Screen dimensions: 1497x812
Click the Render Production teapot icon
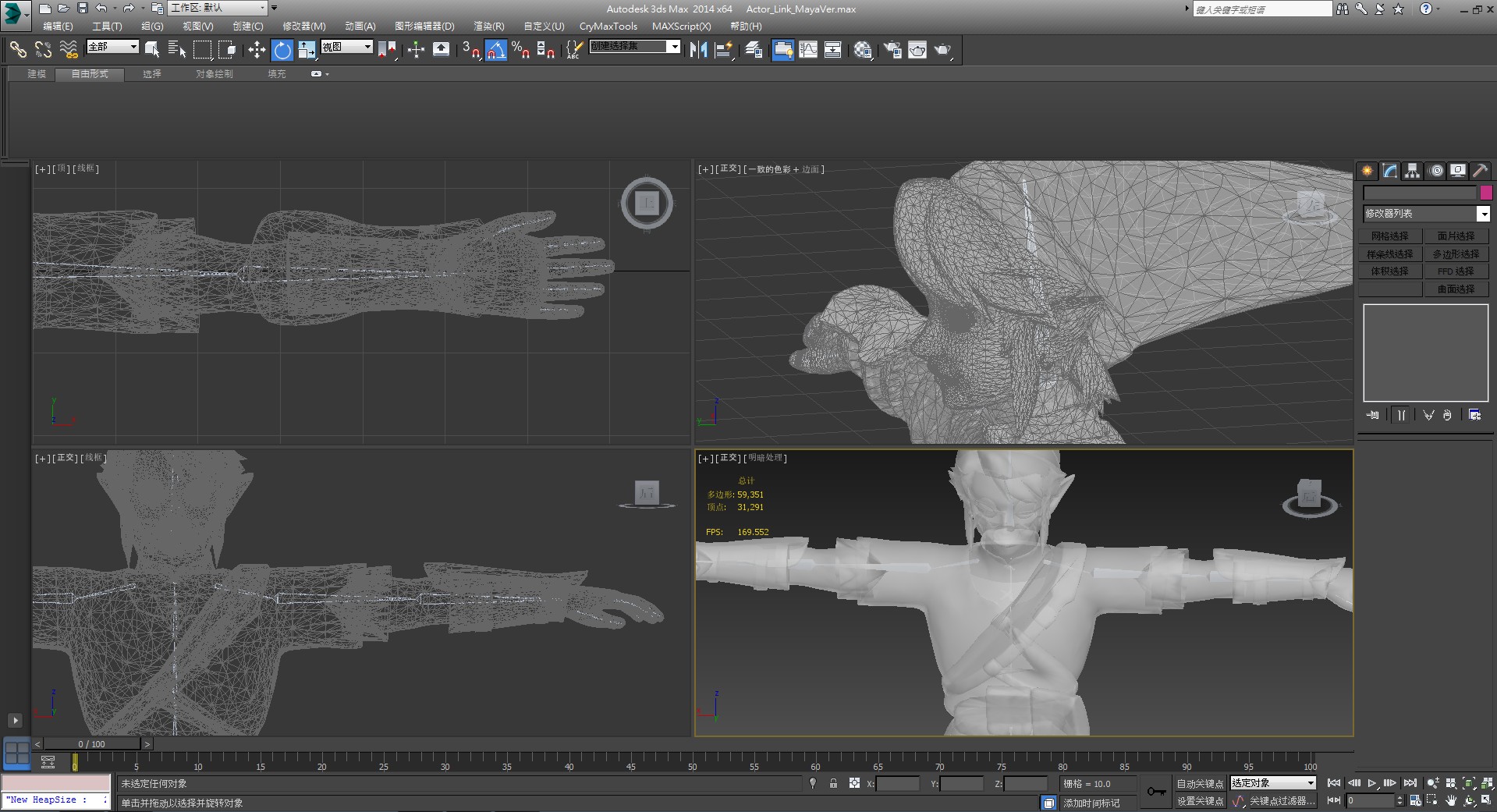tap(943, 50)
